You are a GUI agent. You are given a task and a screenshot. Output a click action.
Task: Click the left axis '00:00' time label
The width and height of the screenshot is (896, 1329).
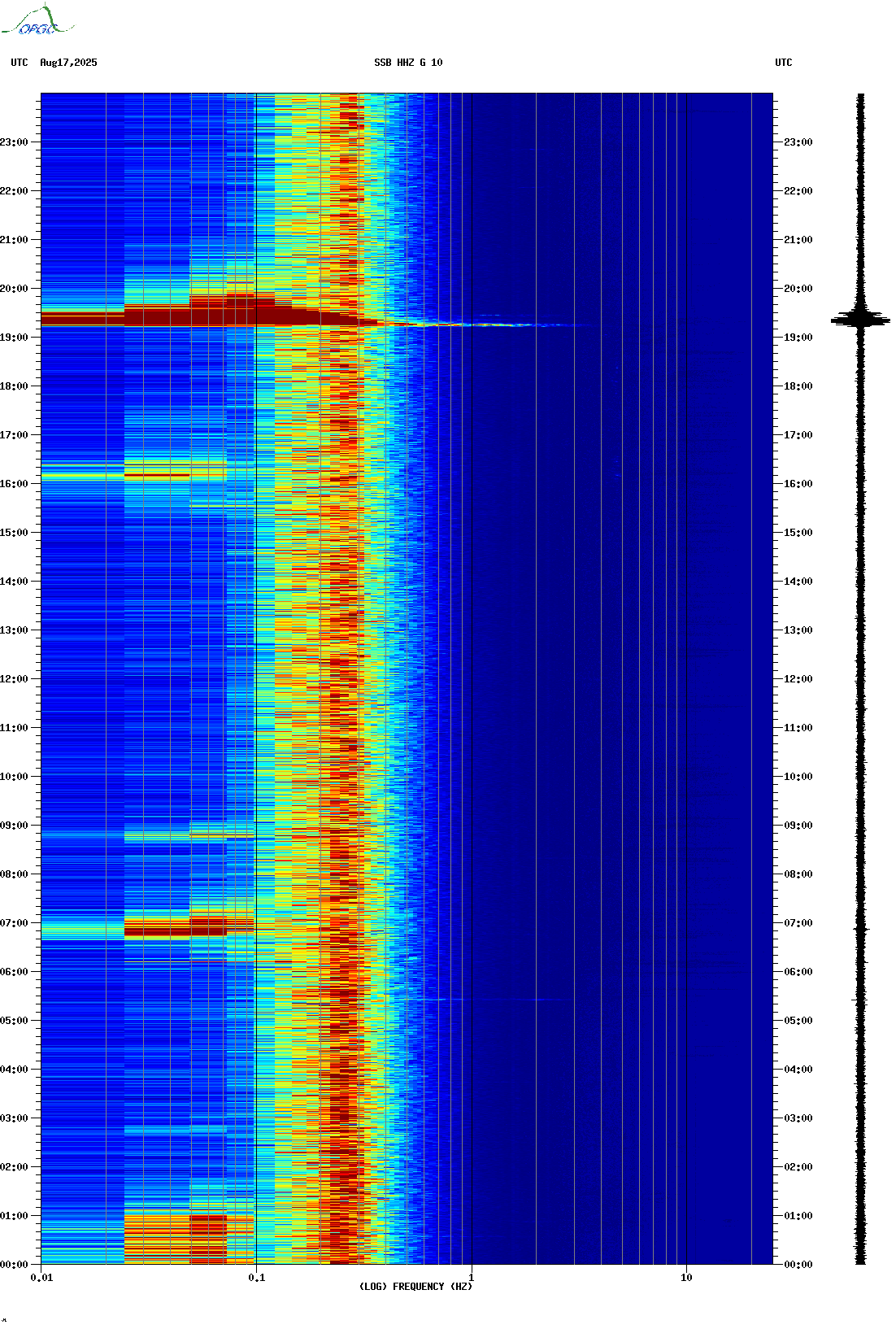(x=14, y=1265)
